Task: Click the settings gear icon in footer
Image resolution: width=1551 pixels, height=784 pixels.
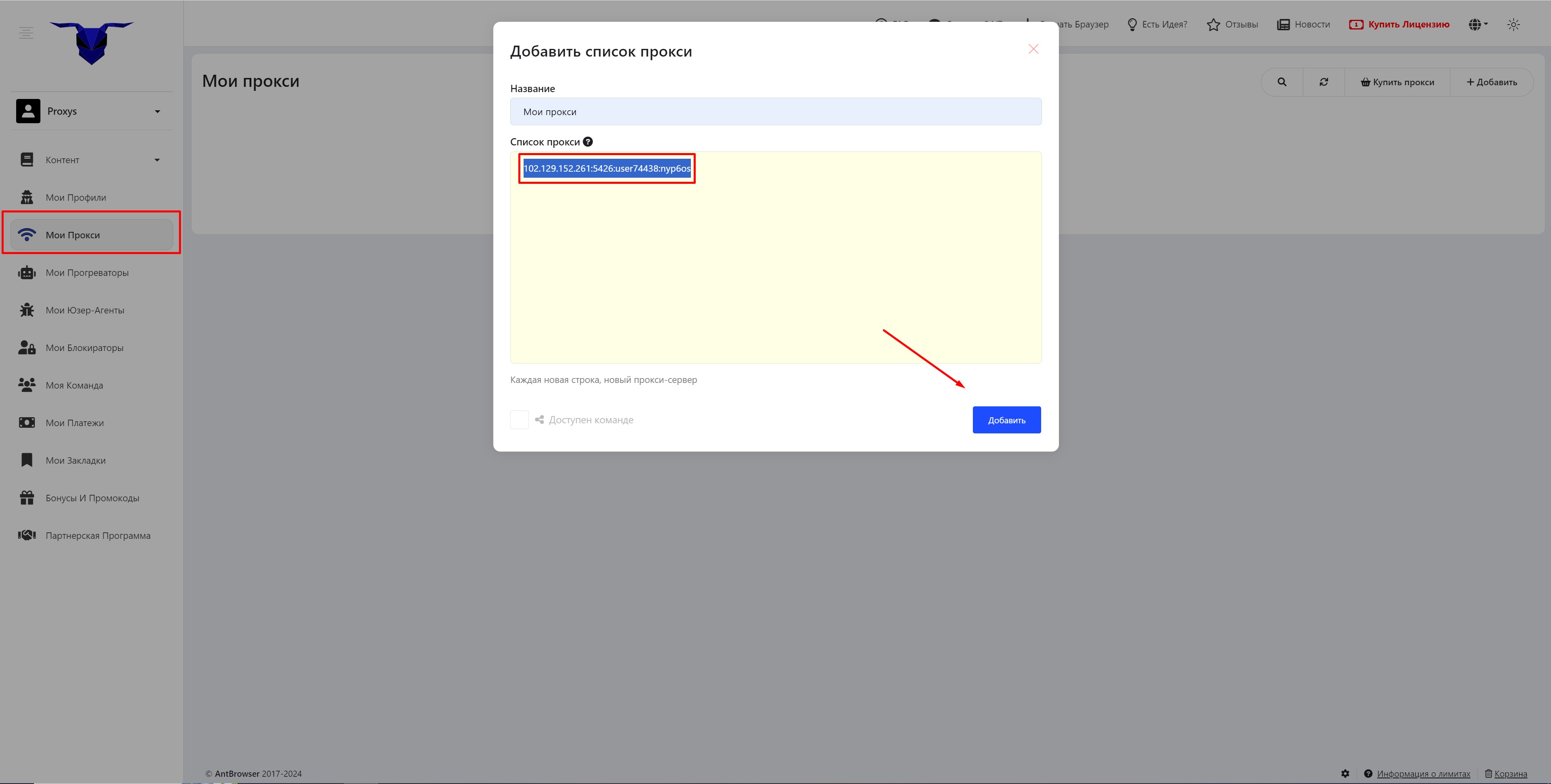Action: click(x=1345, y=774)
